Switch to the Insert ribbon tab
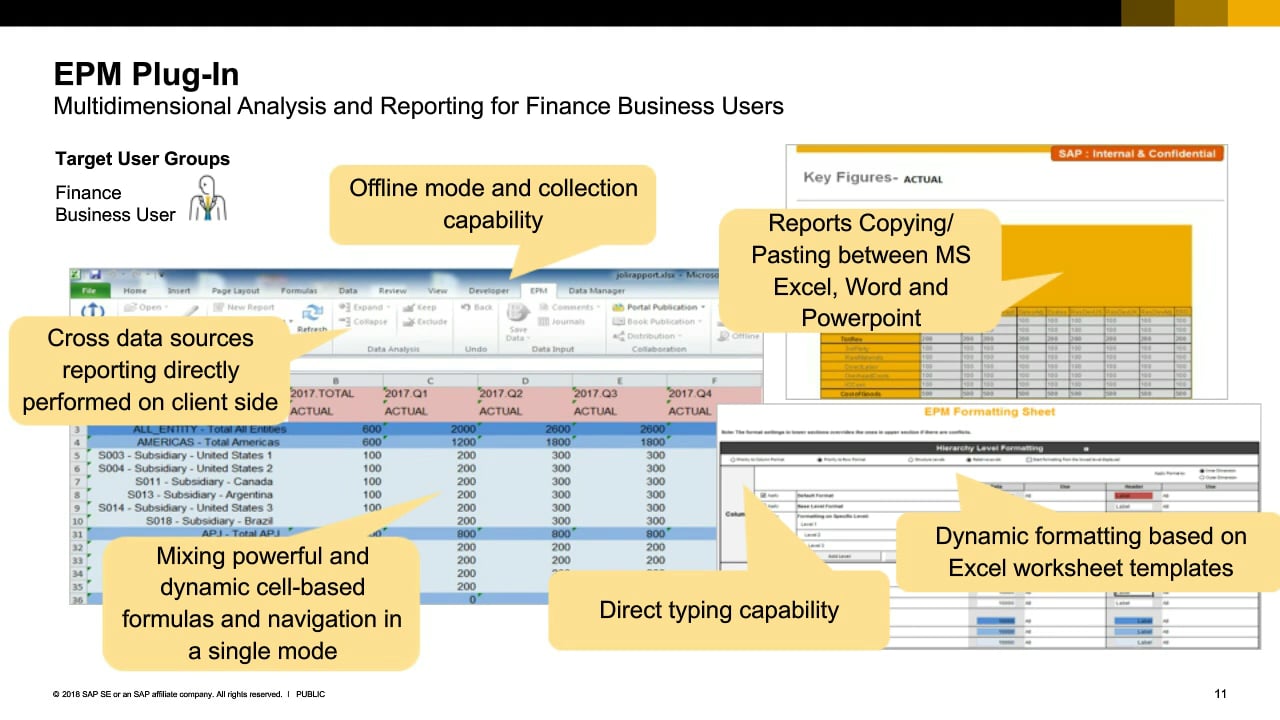This screenshot has width=1280, height=720. pyautogui.click(x=179, y=291)
